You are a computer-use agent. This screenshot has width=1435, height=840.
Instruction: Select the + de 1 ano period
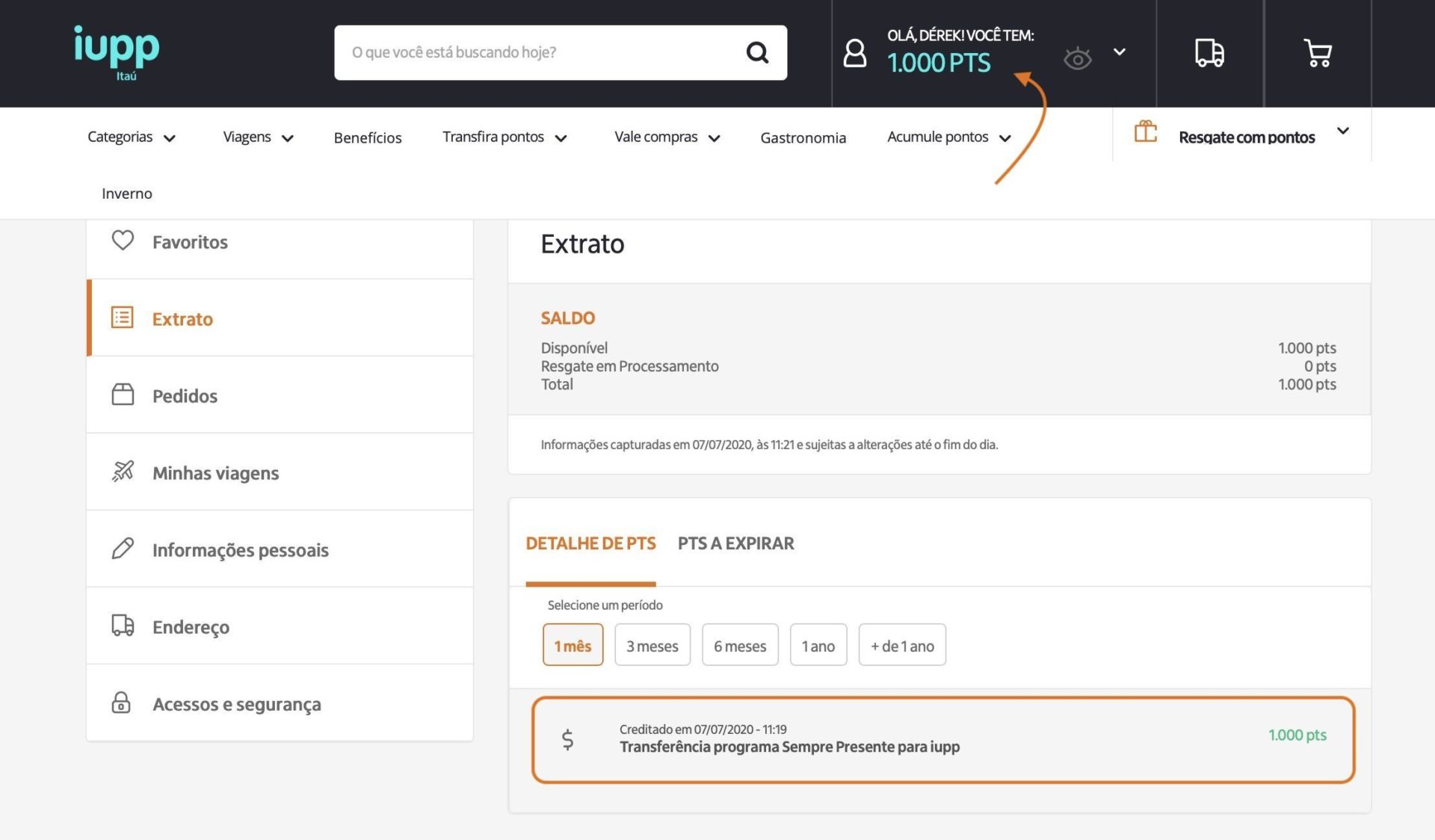pos(902,645)
